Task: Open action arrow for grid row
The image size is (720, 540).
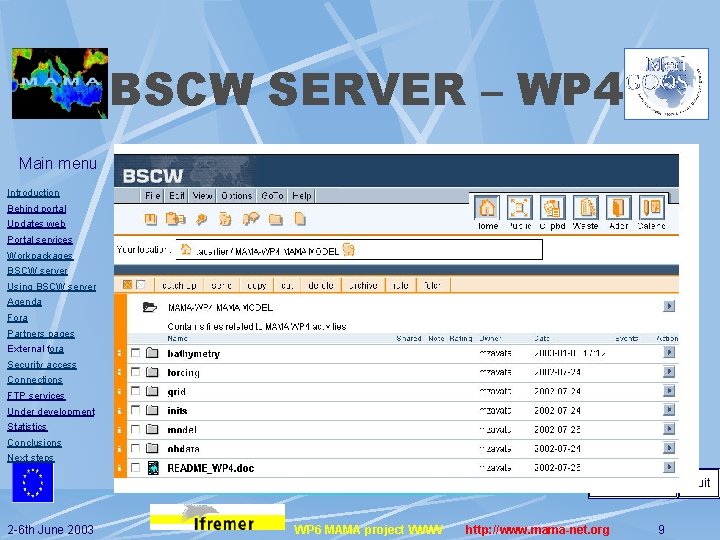Action: coord(669,391)
